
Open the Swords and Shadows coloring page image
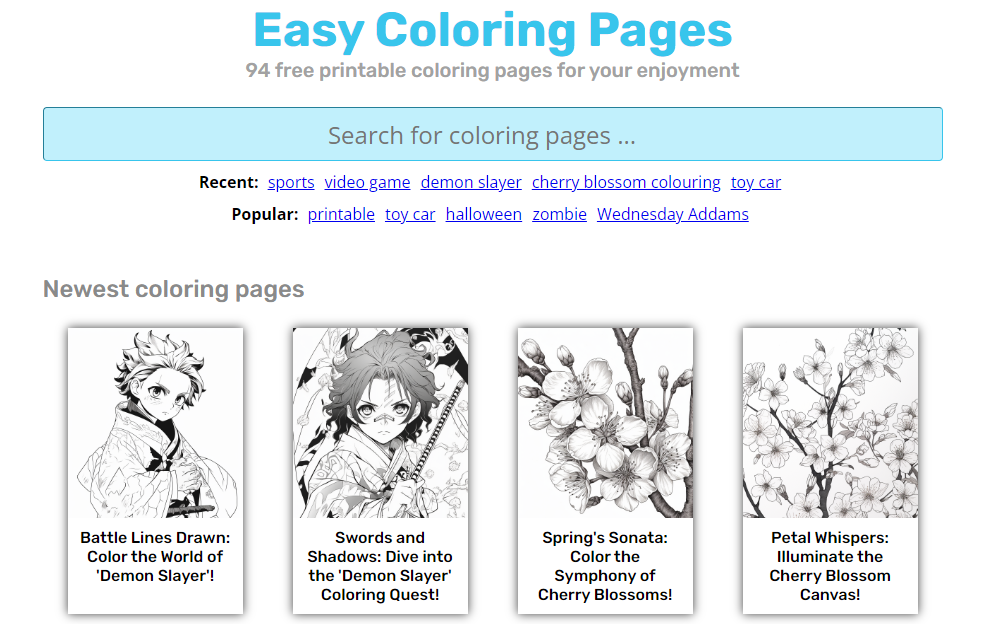tap(380, 422)
